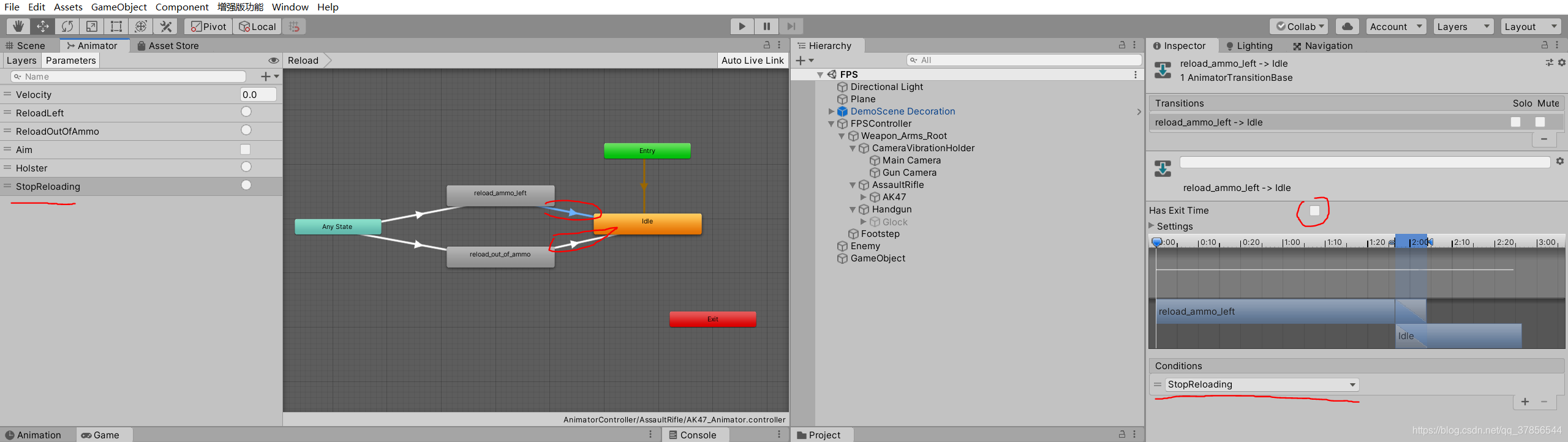Check Mute for reload_ammo_left transition

pyautogui.click(x=1540, y=122)
